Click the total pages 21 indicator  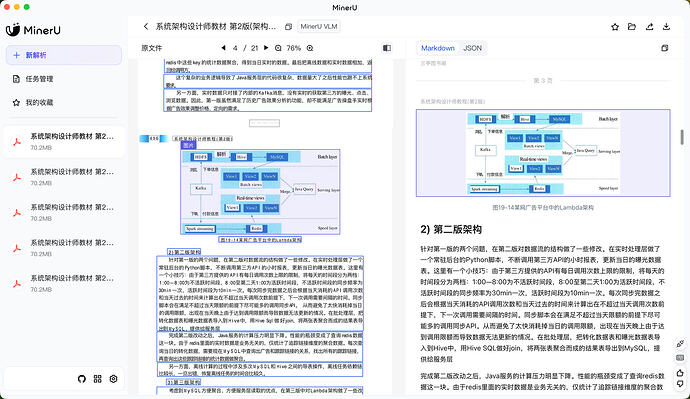pyautogui.click(x=255, y=48)
